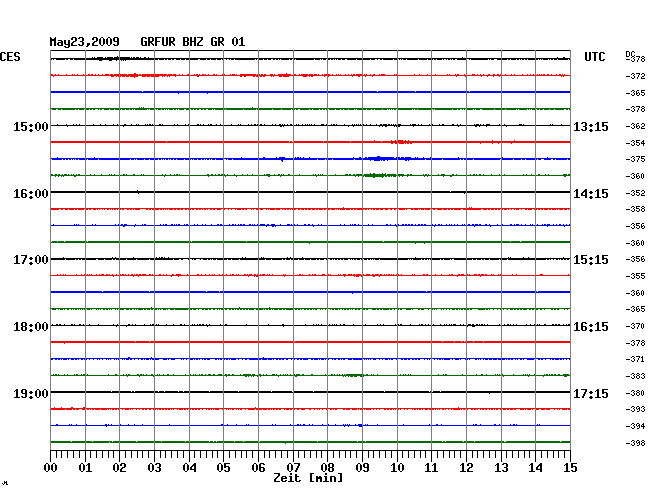Image resolution: width=650 pixels, height=494 pixels.
Task: Pick the 08 minute tick label on axis
Action: [327, 468]
